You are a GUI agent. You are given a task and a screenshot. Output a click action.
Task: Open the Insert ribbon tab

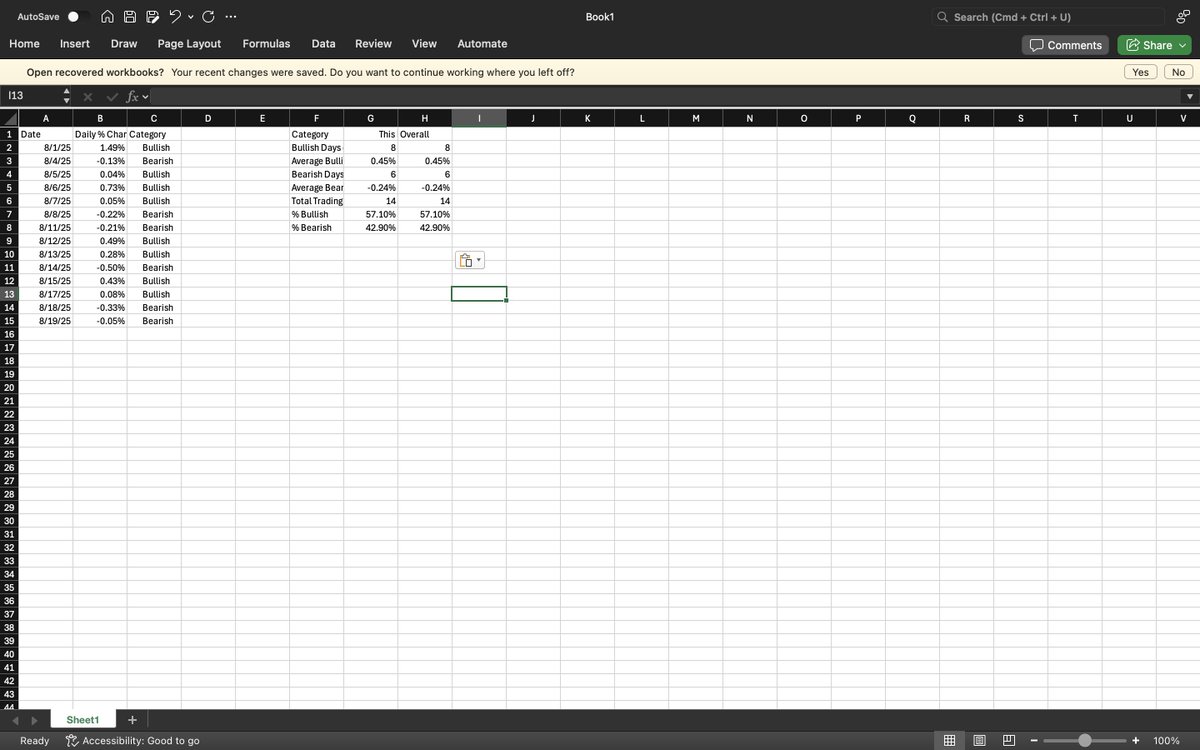(x=75, y=44)
